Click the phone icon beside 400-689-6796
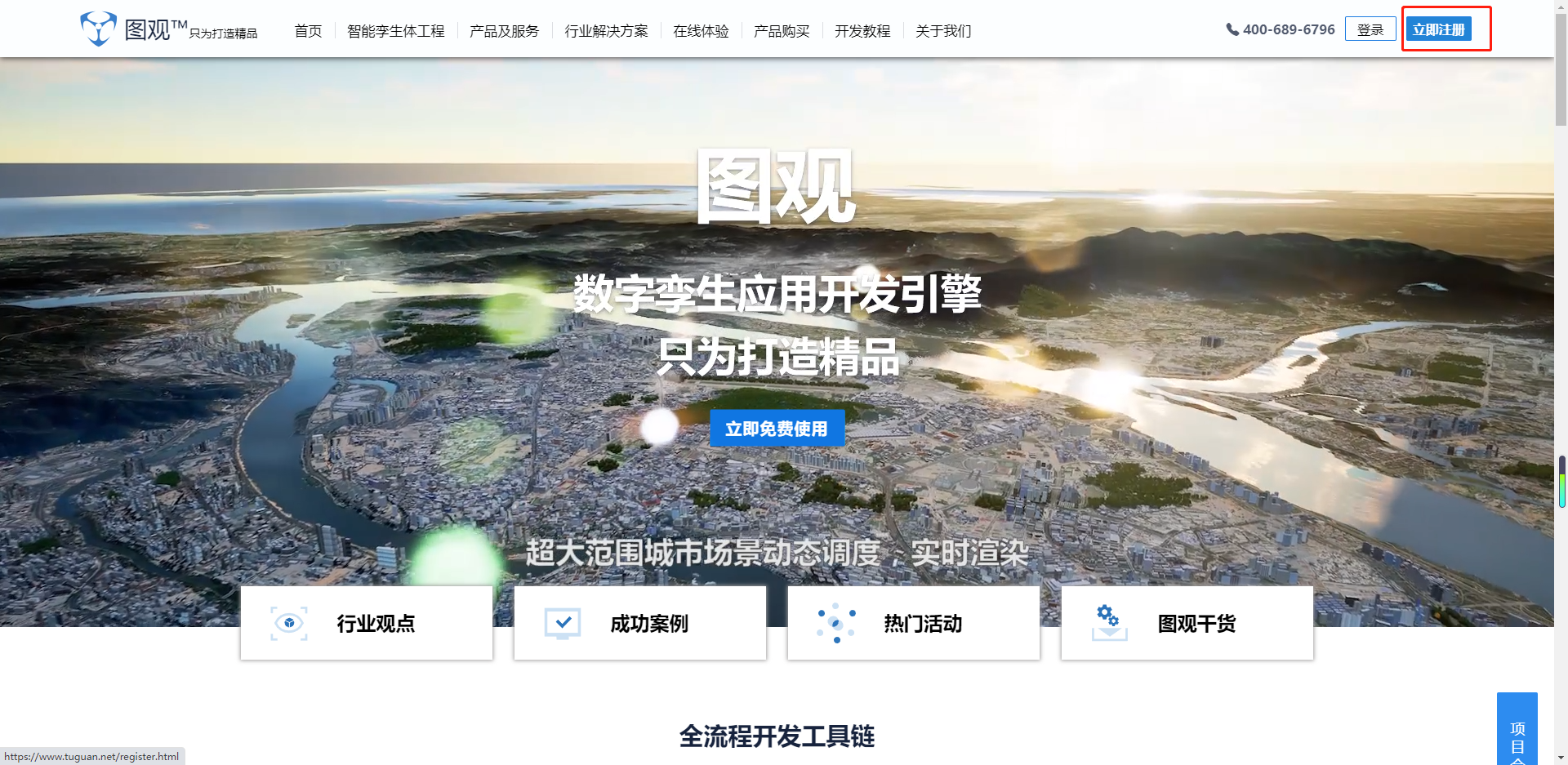The height and width of the screenshot is (765, 1568). point(1232,29)
